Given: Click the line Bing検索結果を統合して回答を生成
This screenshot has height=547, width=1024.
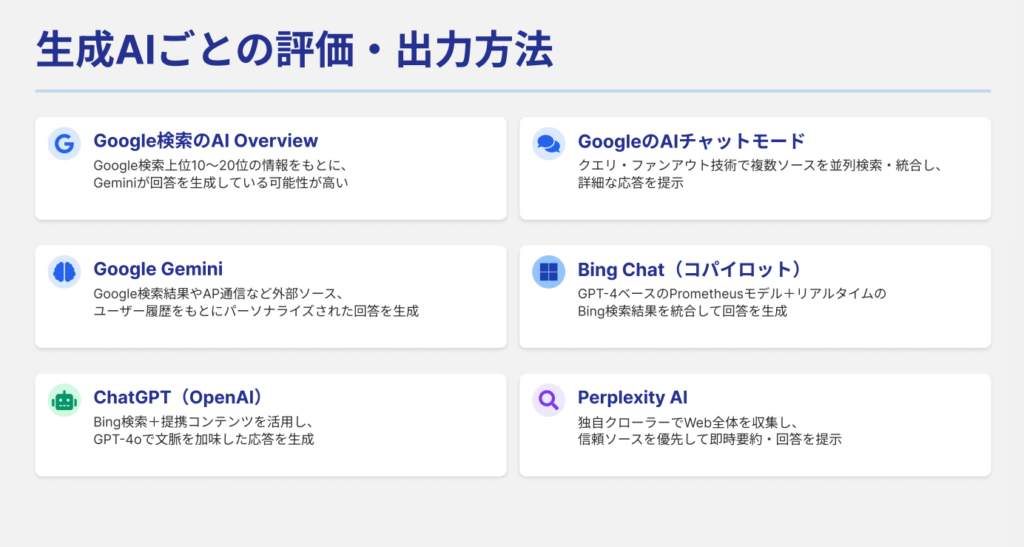Looking at the screenshot, I should pos(682,311).
